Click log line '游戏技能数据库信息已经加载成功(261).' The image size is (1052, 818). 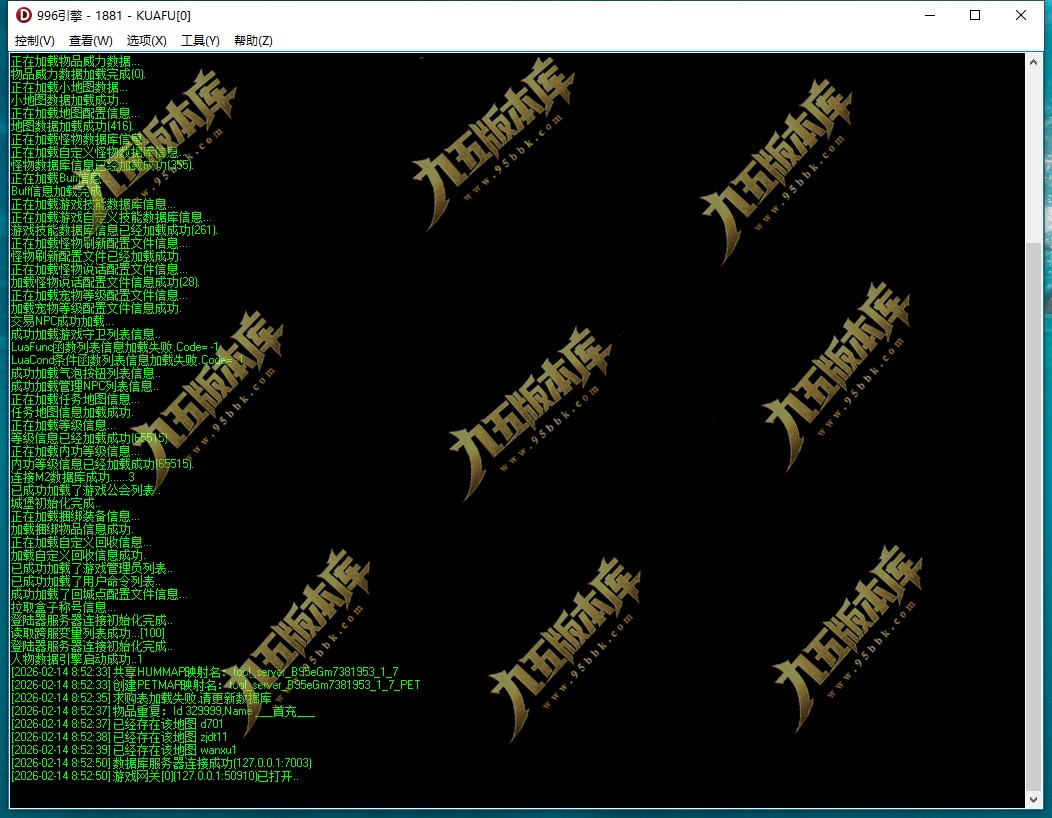pos(114,230)
